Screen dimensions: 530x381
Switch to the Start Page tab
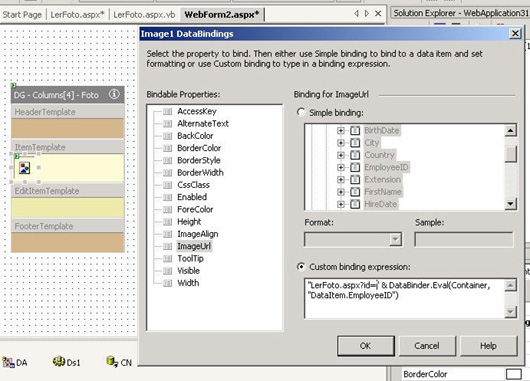22,15
